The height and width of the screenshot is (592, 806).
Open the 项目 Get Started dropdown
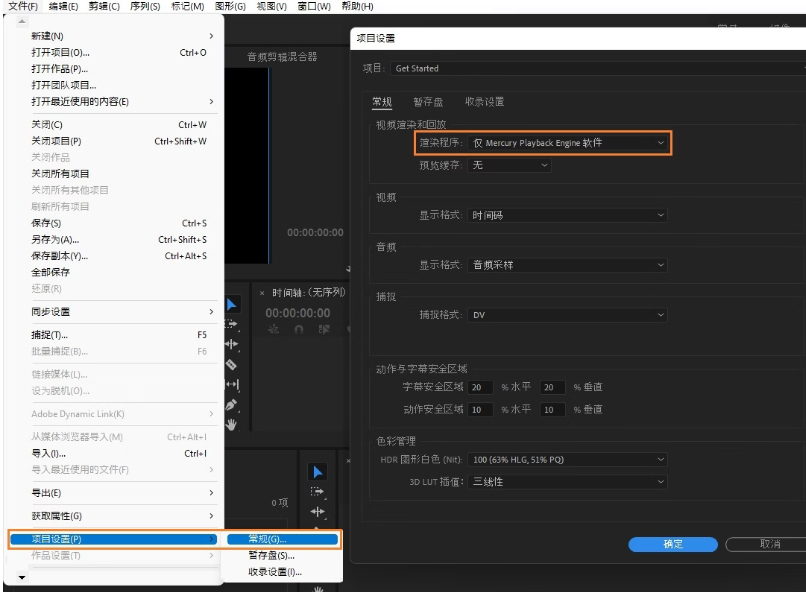[x=598, y=68]
